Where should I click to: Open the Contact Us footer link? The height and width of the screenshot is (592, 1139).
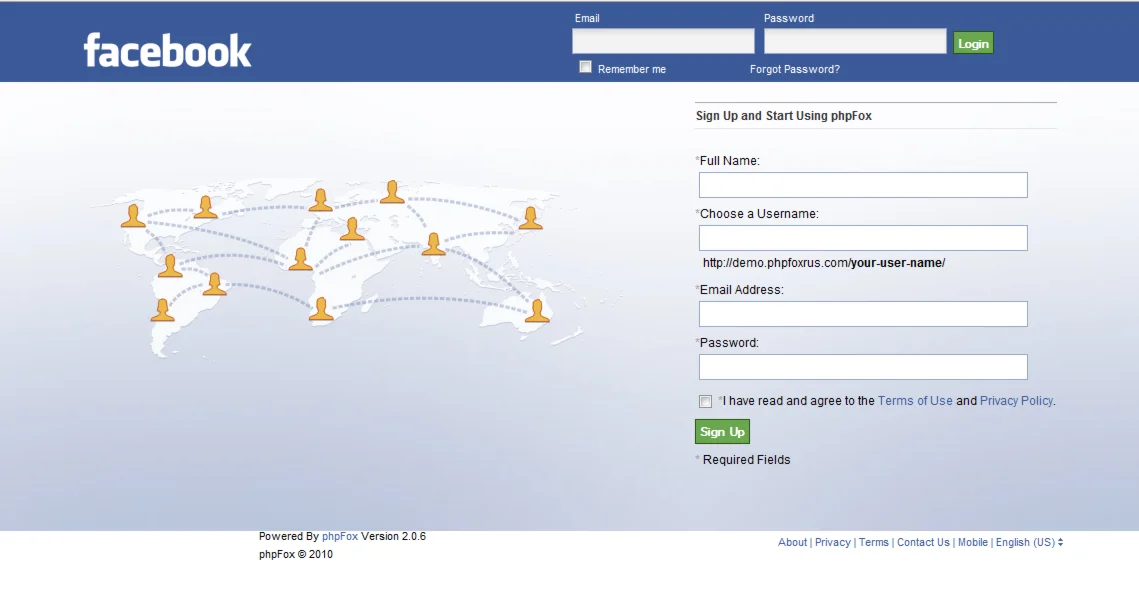pos(923,542)
